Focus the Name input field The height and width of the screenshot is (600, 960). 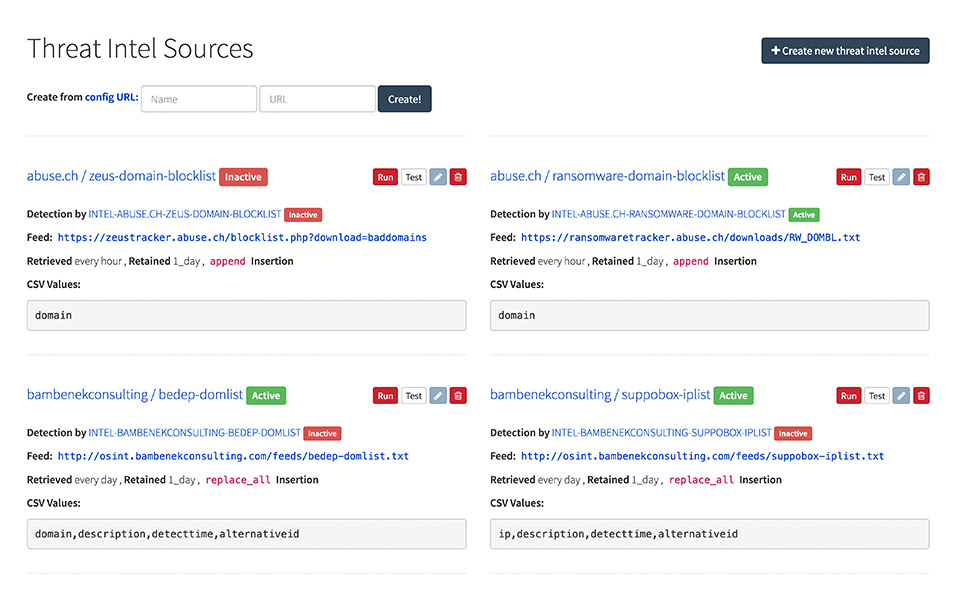[x=199, y=99]
